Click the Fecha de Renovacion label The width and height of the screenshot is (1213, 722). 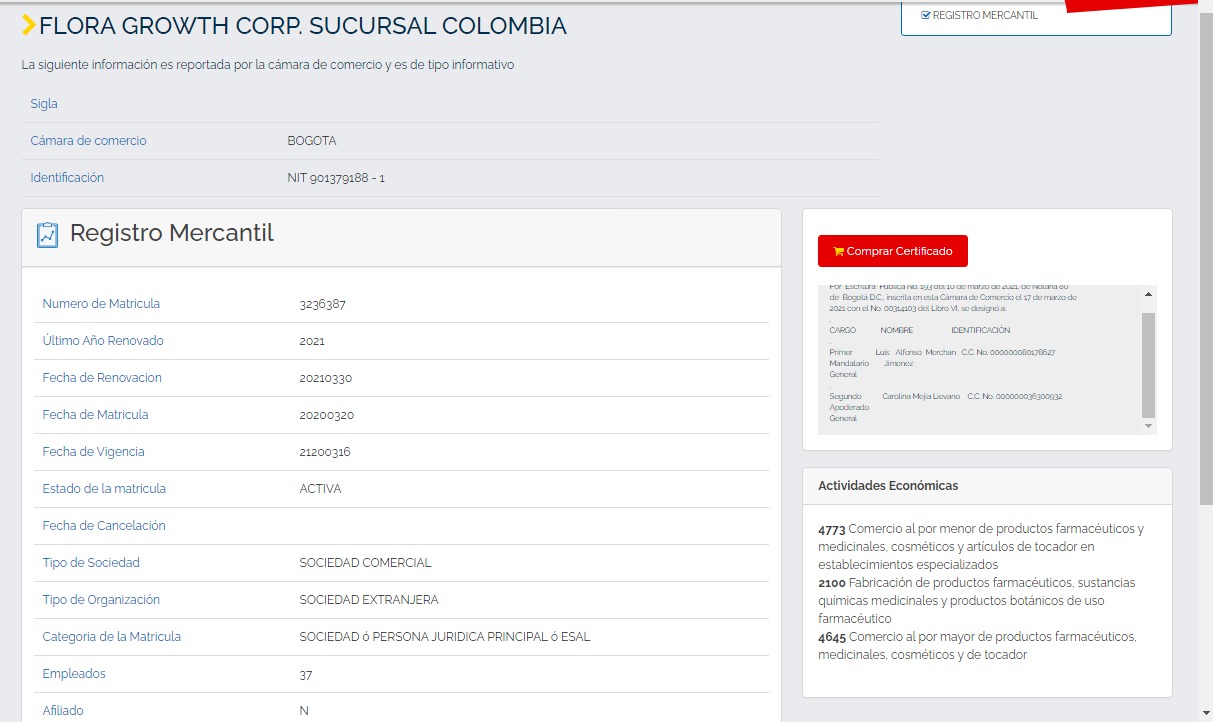click(102, 378)
